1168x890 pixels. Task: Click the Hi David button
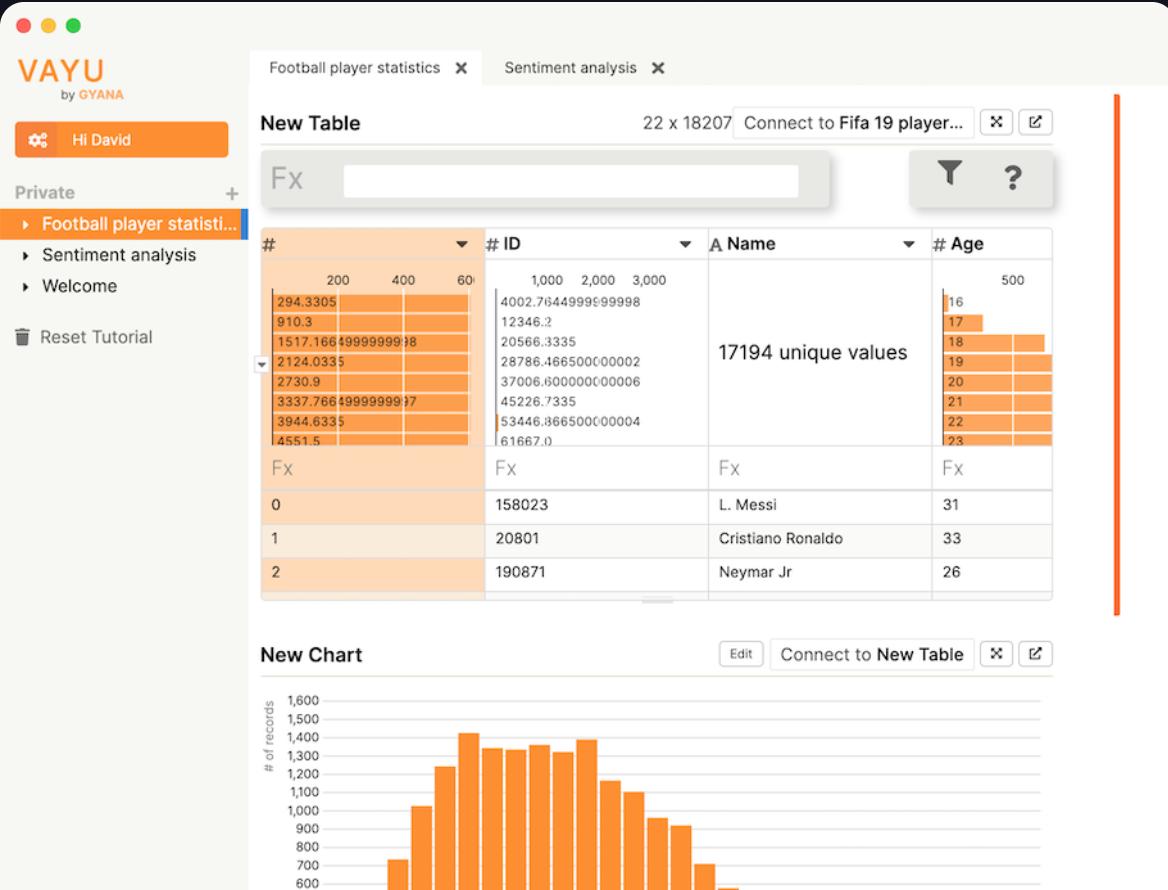point(121,140)
